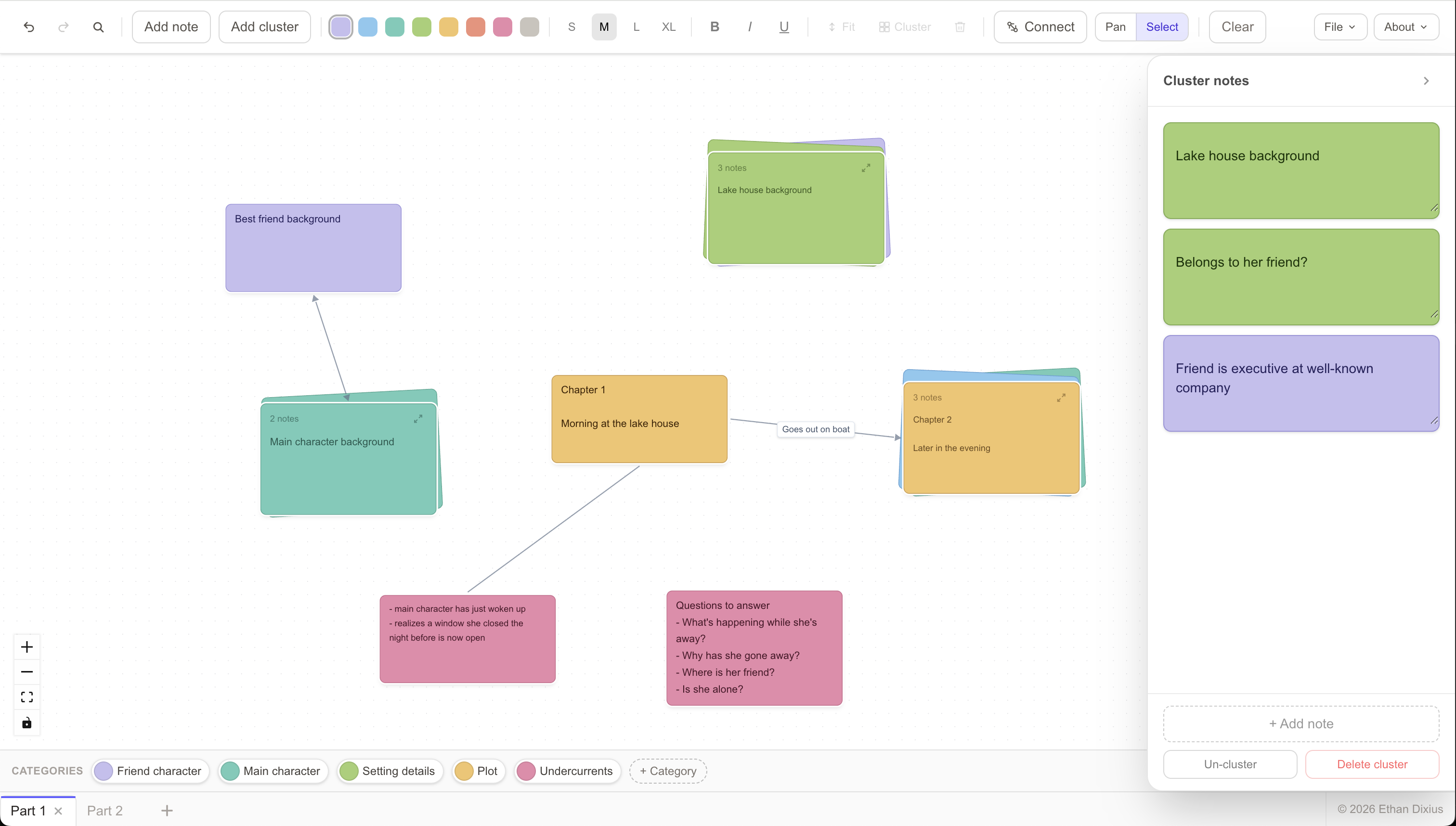
Task: Click the 2026 Ethan Dixius footer text
Action: point(1390,809)
